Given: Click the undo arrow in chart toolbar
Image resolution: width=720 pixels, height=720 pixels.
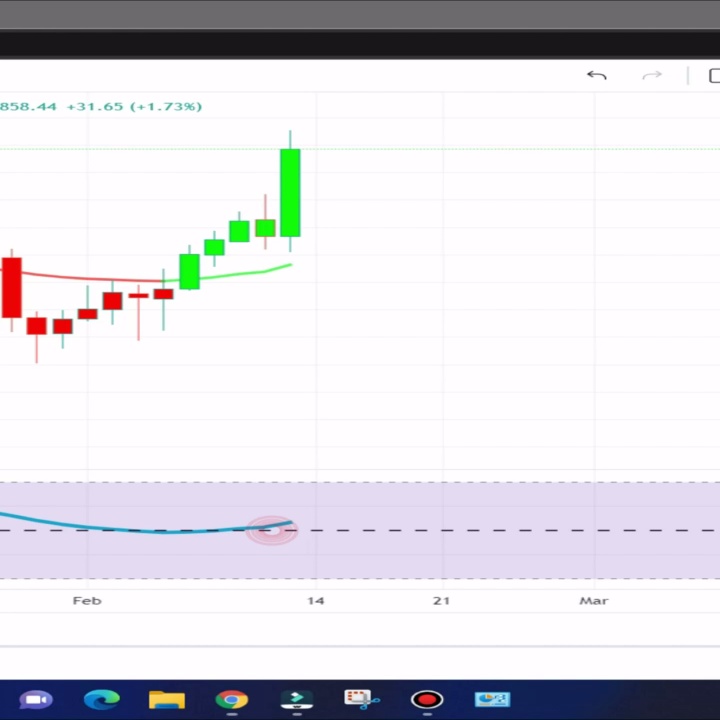Looking at the screenshot, I should coord(597,75).
